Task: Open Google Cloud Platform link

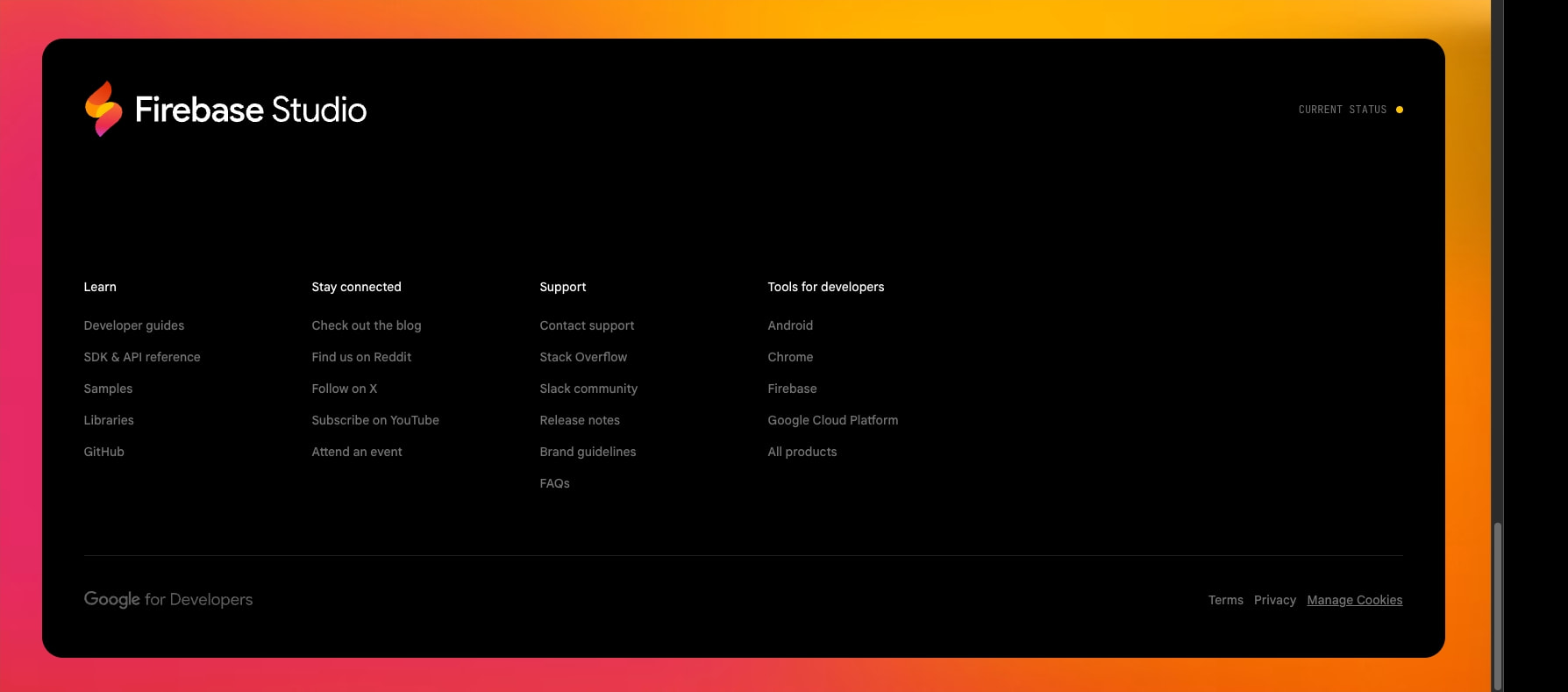Action: coord(833,420)
